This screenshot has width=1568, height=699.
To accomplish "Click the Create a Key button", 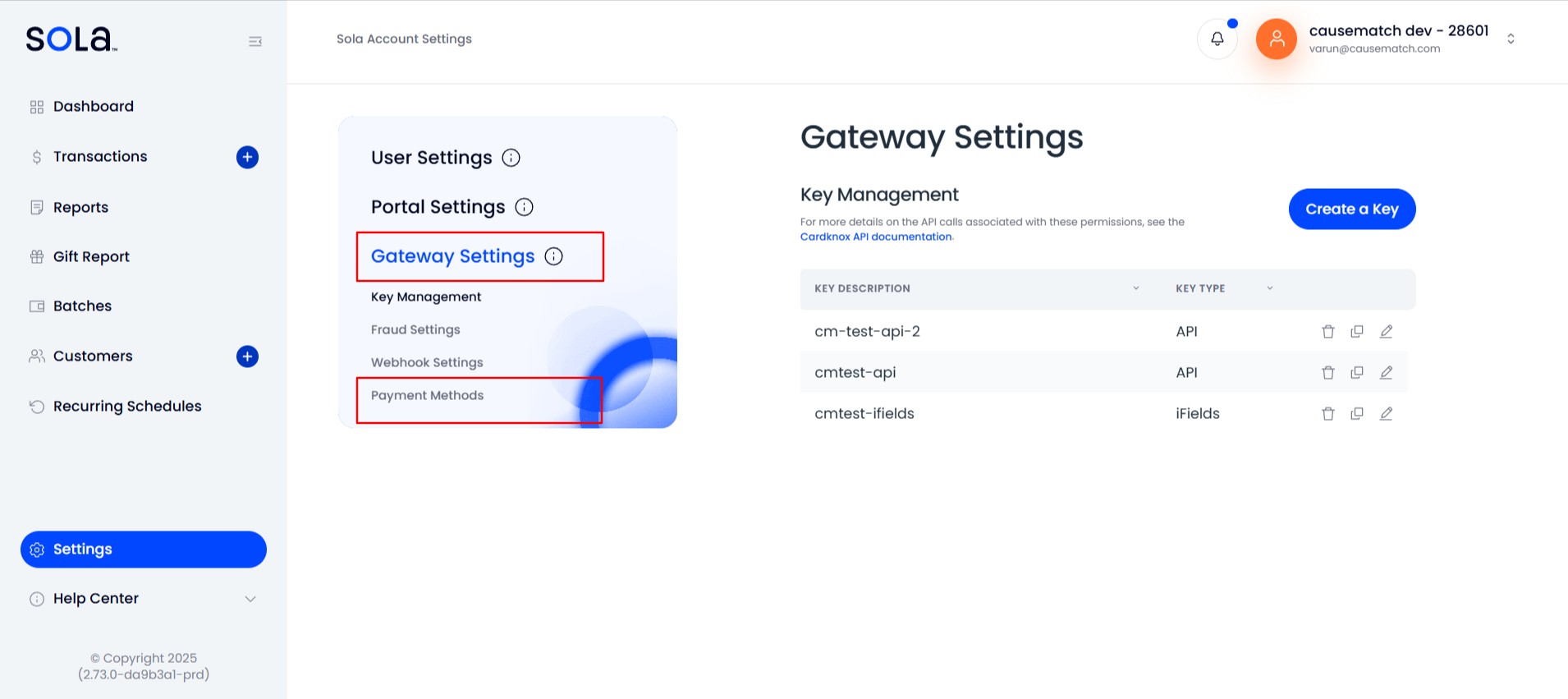I will [x=1352, y=209].
